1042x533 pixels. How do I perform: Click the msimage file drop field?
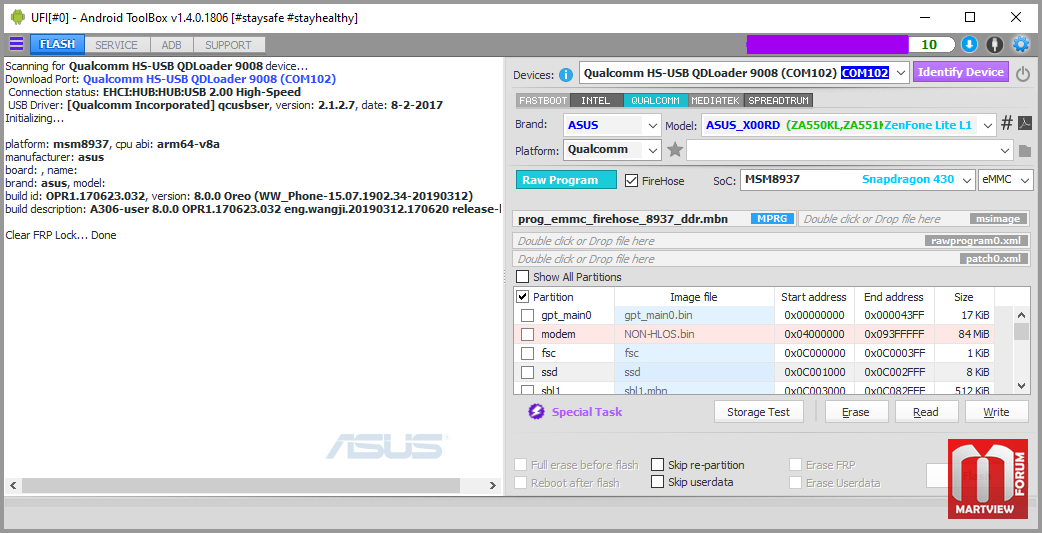pos(914,219)
